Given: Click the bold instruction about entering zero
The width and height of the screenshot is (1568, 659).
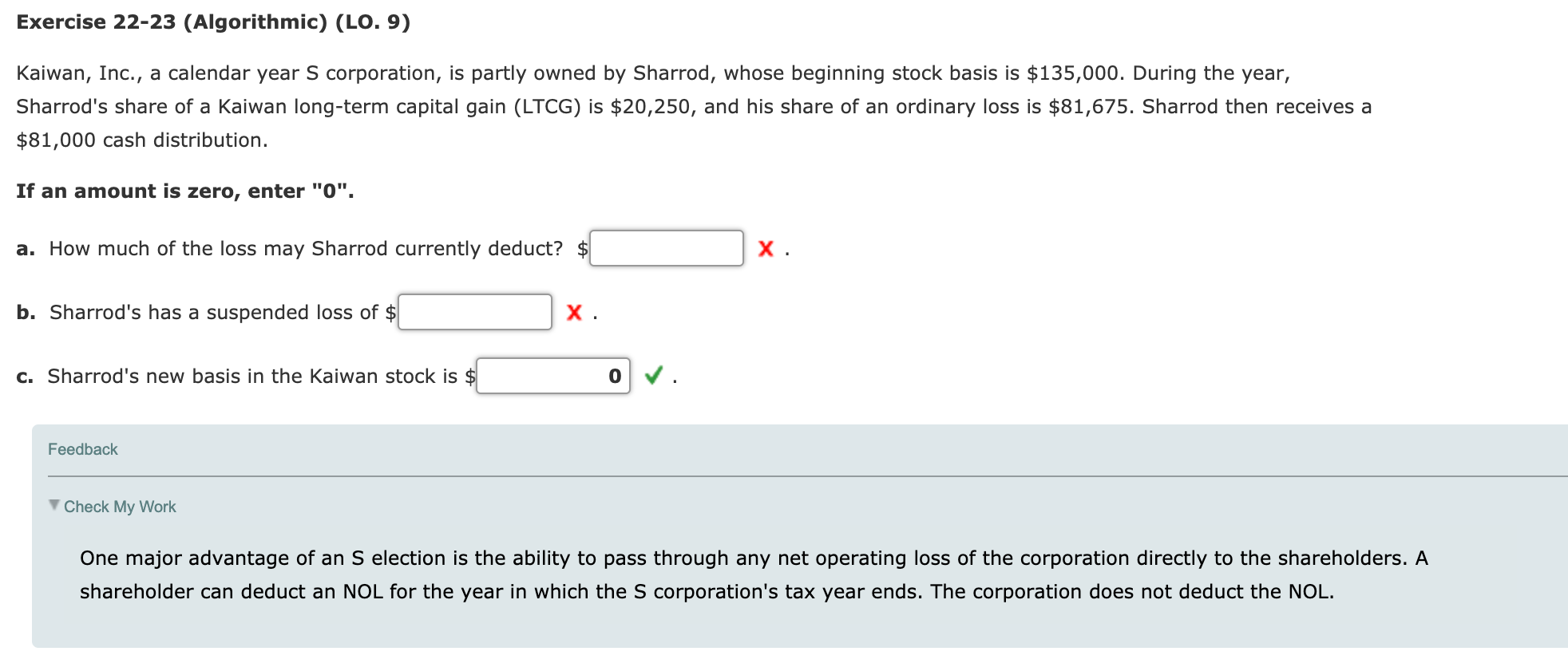Looking at the screenshot, I should coord(184,191).
